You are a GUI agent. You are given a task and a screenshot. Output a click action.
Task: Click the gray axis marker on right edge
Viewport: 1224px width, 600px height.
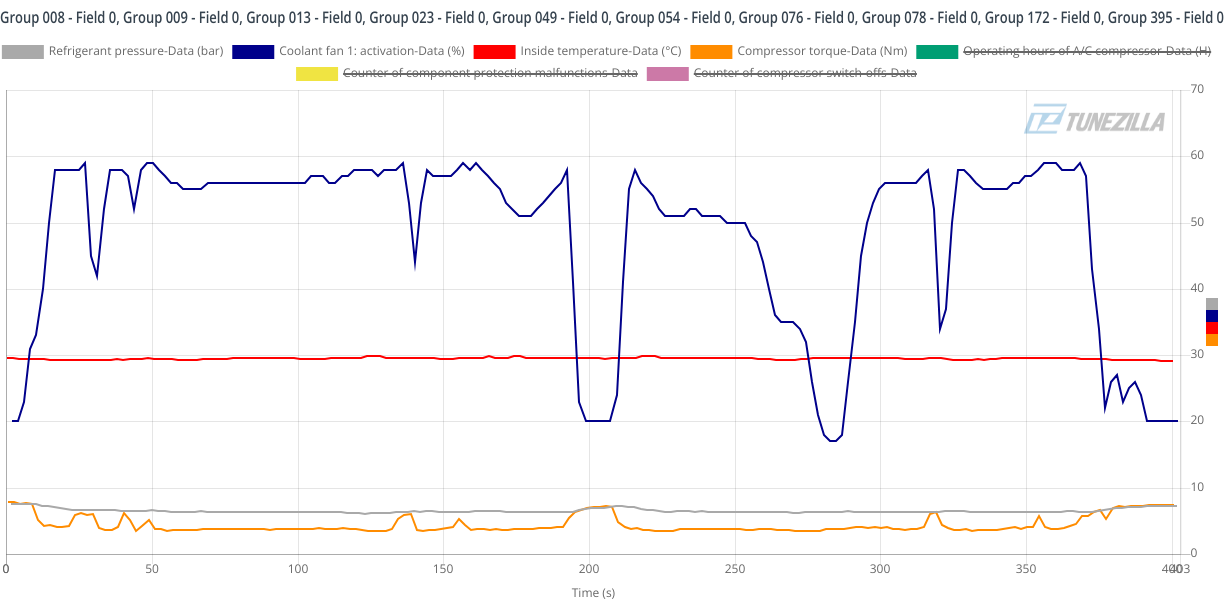[1212, 304]
